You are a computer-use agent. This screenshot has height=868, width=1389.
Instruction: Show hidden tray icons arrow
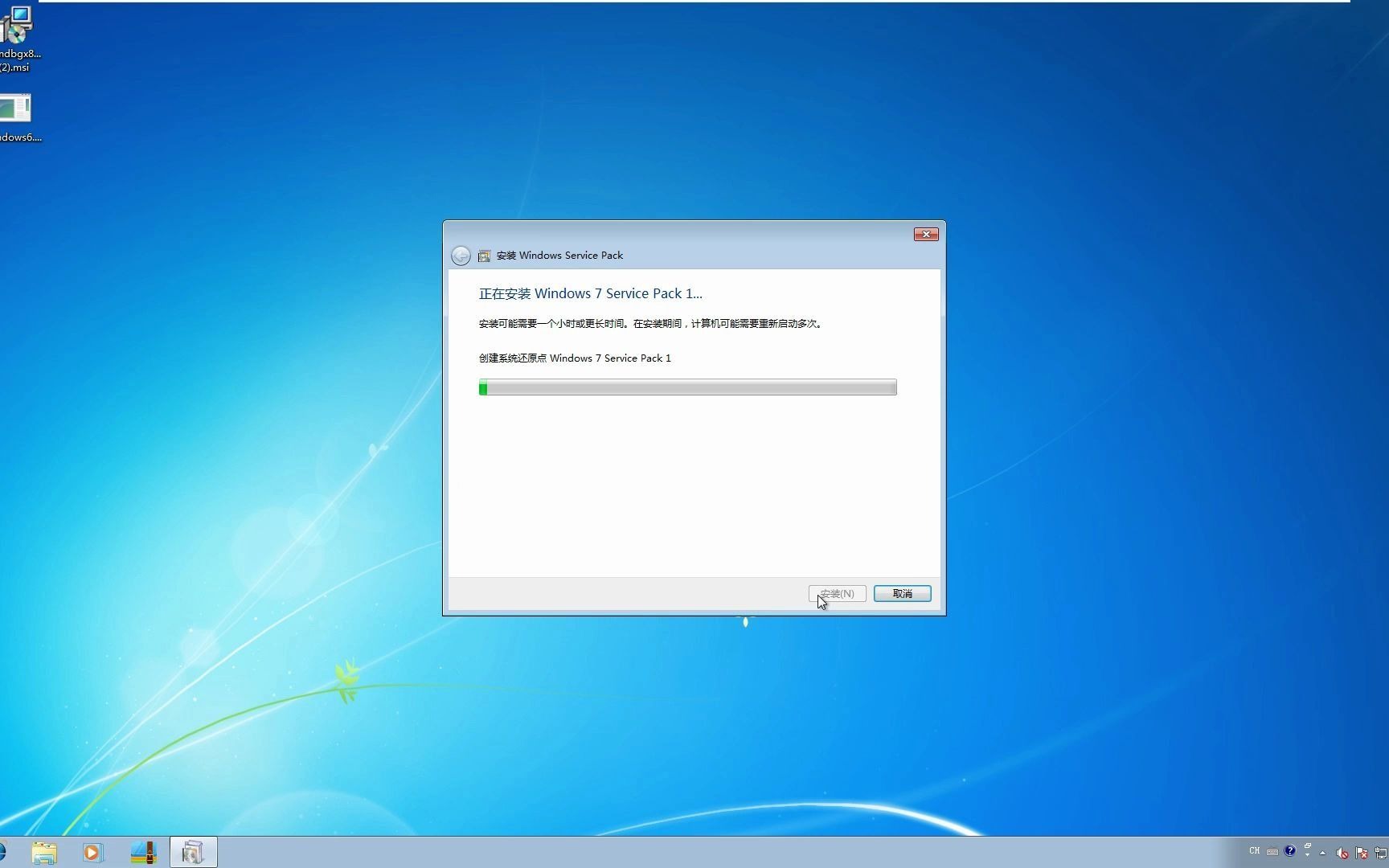pos(1322,853)
